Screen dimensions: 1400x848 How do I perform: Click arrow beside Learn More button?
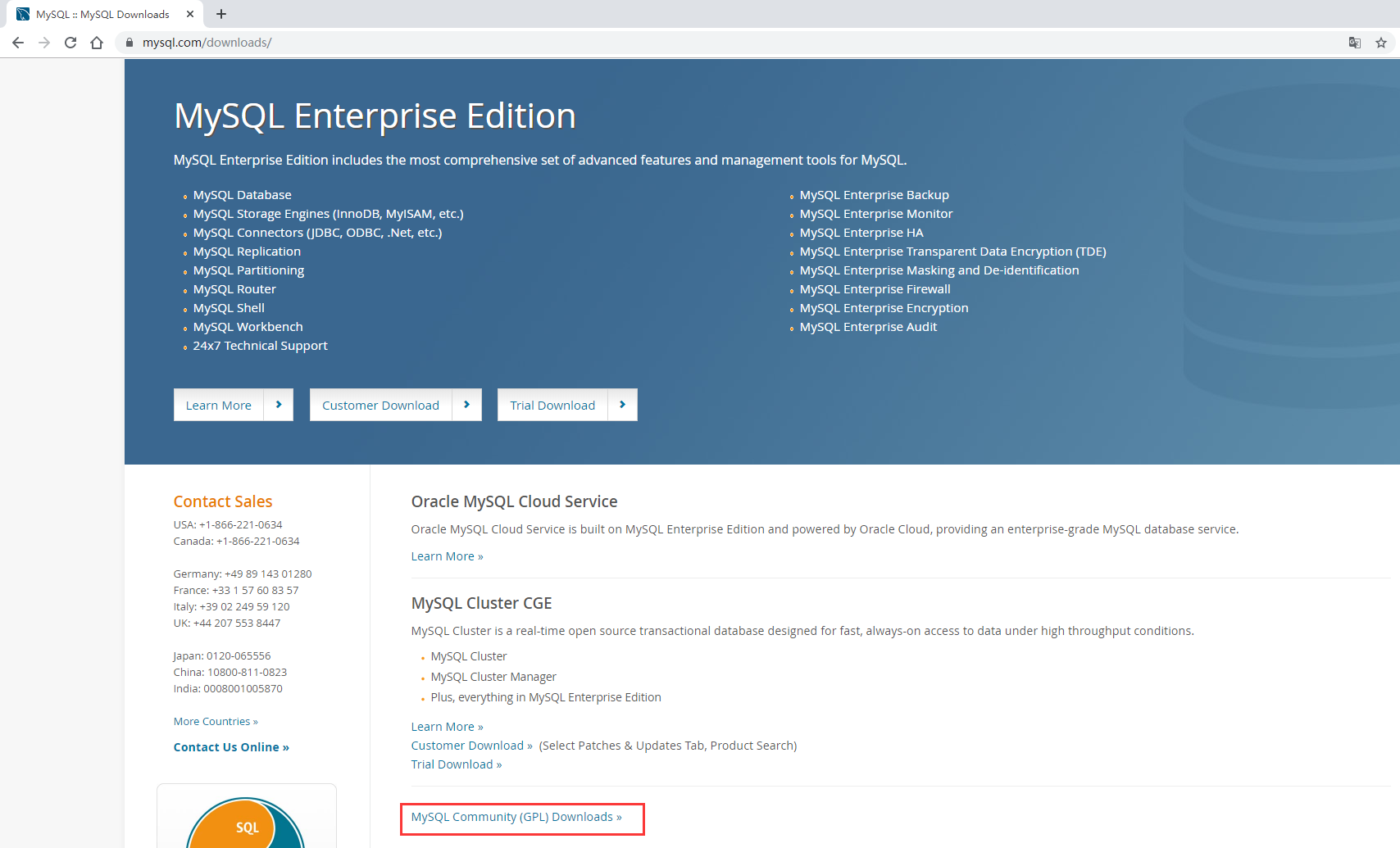click(x=279, y=405)
